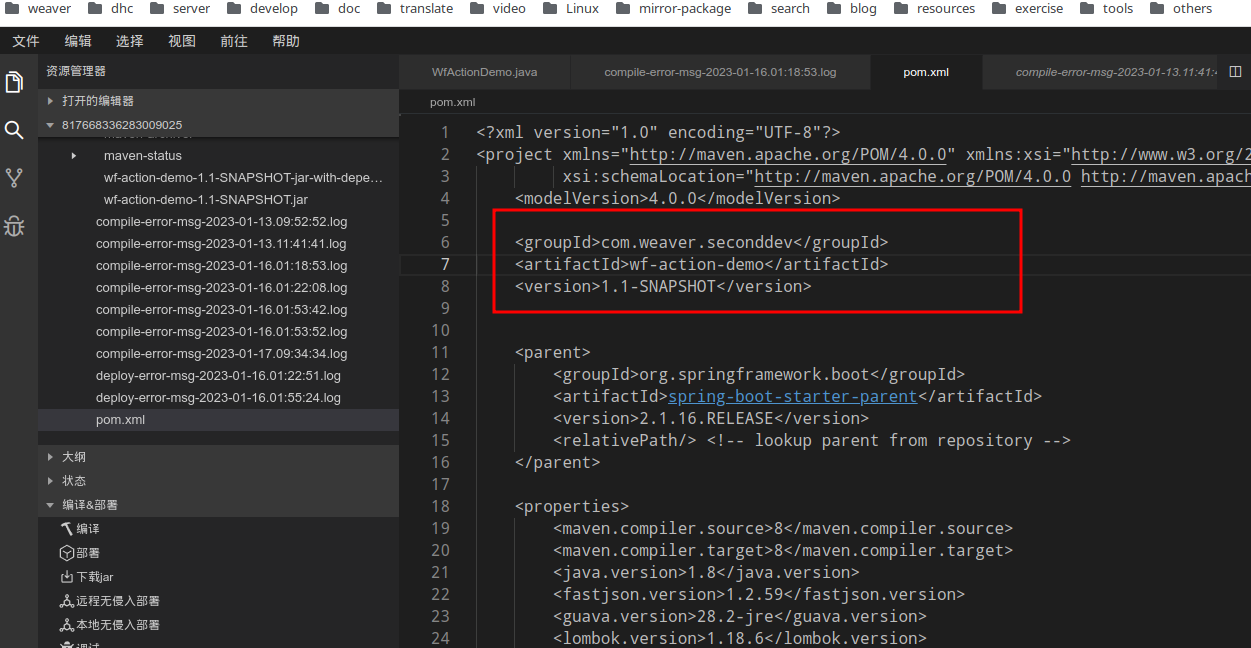The image size is (1251, 648).
Task: Open the Source Control branch icon
Action: (14, 178)
